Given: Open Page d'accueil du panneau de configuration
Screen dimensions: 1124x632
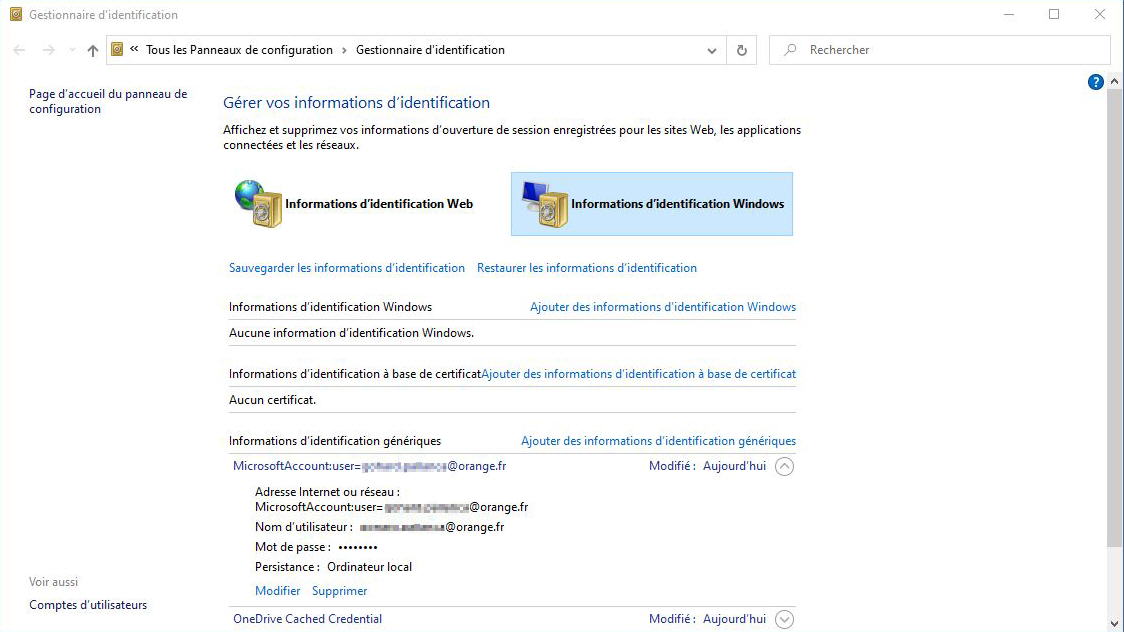Looking at the screenshot, I should pyautogui.click(x=108, y=101).
